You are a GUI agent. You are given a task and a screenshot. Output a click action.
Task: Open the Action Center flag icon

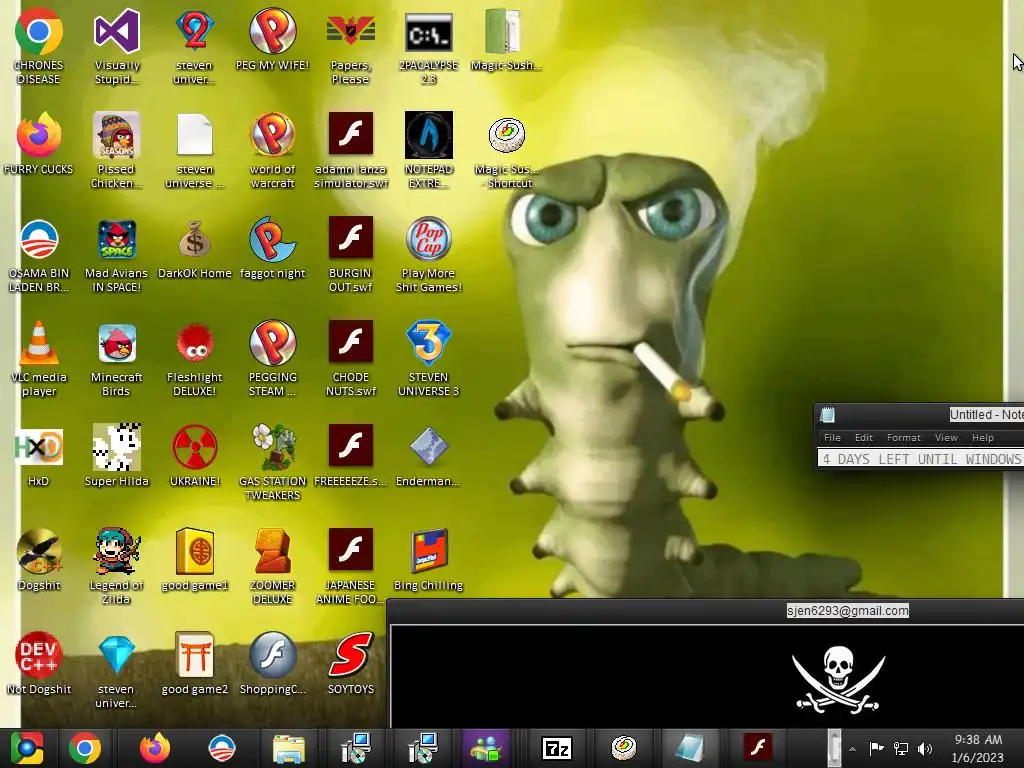tap(876, 748)
